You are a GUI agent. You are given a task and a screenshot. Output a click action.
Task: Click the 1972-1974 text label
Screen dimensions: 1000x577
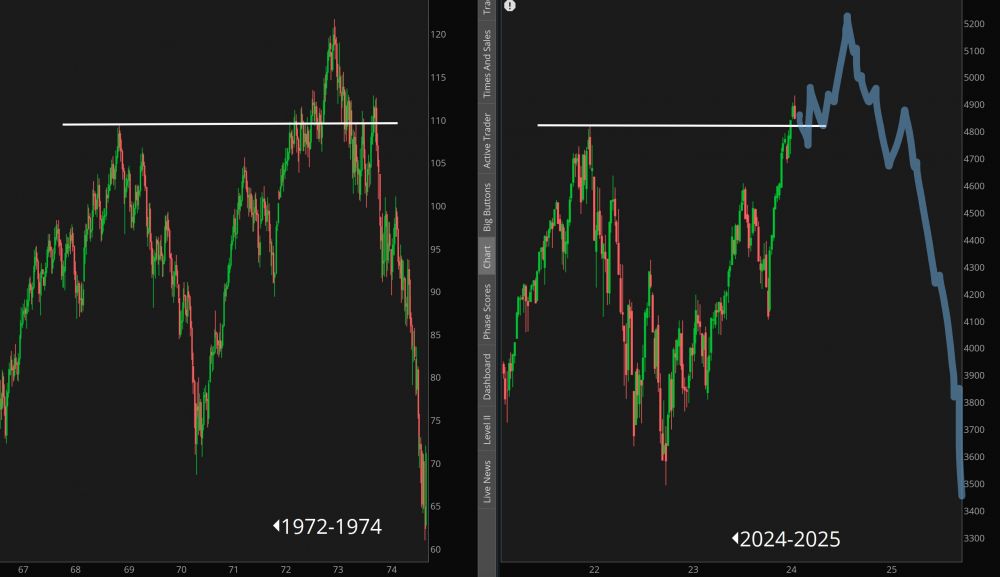332,526
